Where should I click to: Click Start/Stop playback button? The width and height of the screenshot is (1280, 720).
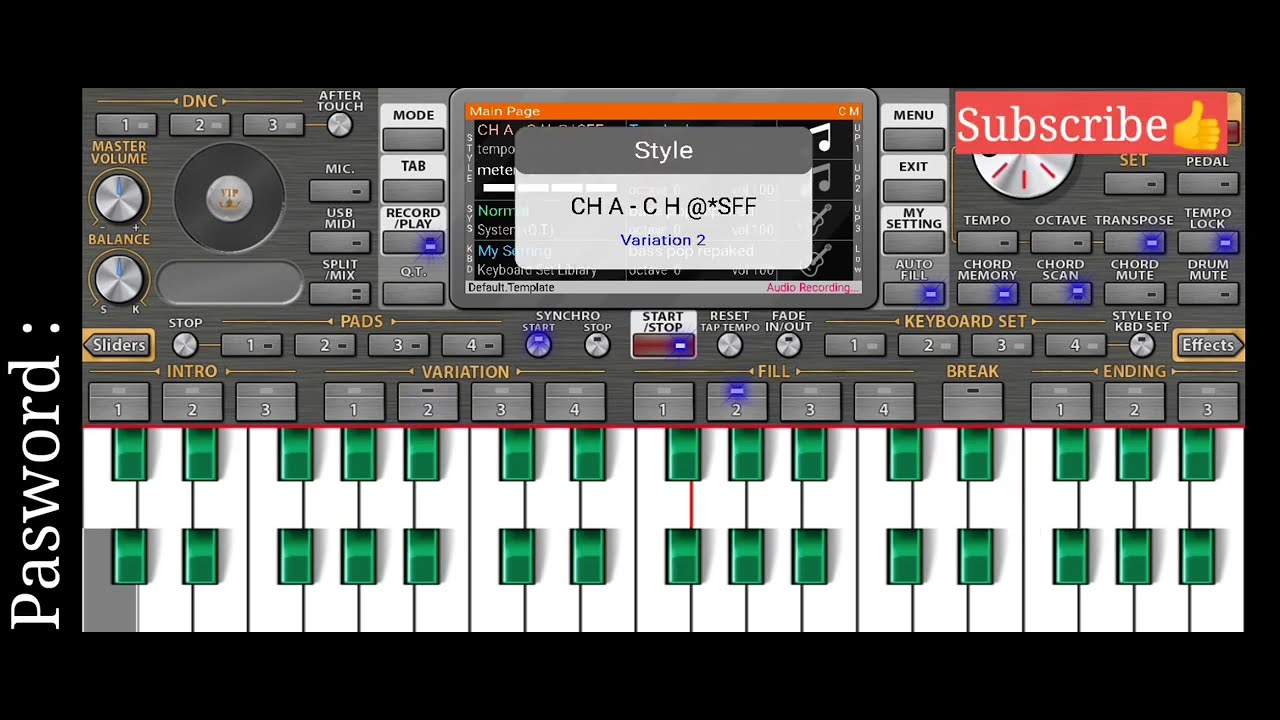pyautogui.click(x=663, y=346)
